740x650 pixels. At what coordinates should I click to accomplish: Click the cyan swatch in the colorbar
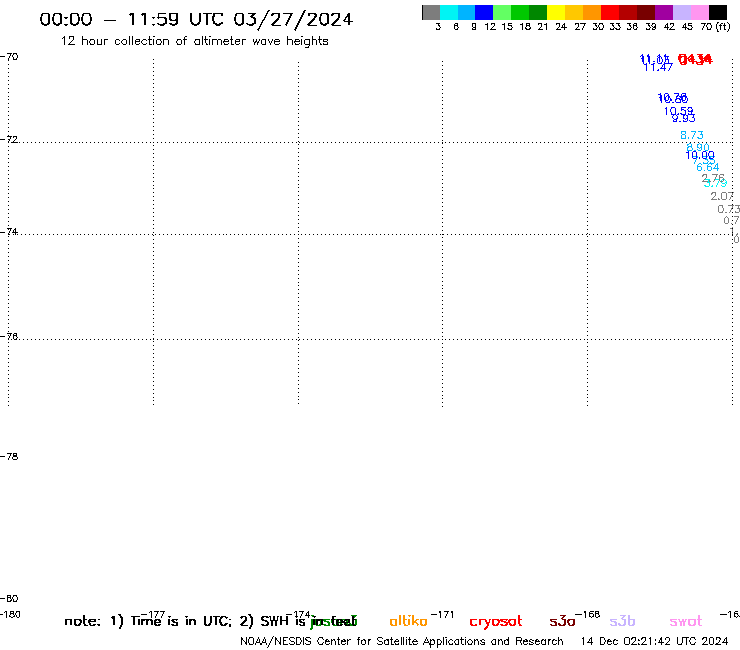pyautogui.click(x=449, y=12)
